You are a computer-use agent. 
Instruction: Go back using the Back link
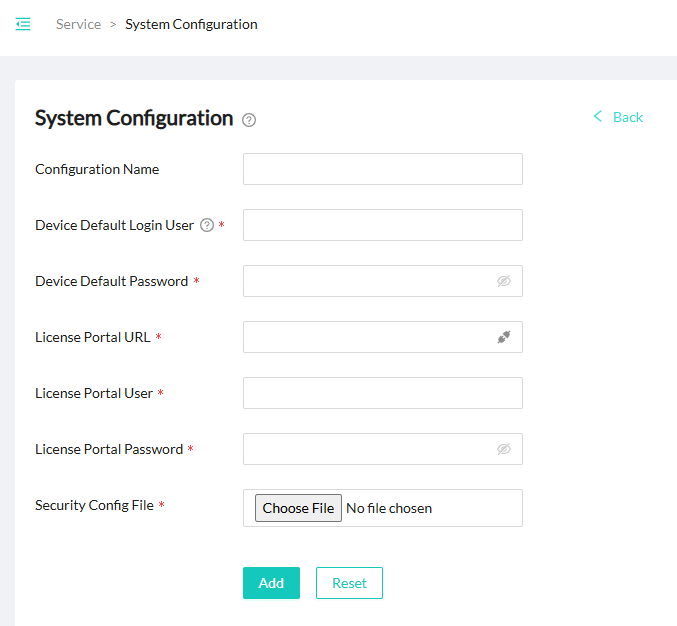pyautogui.click(x=618, y=117)
